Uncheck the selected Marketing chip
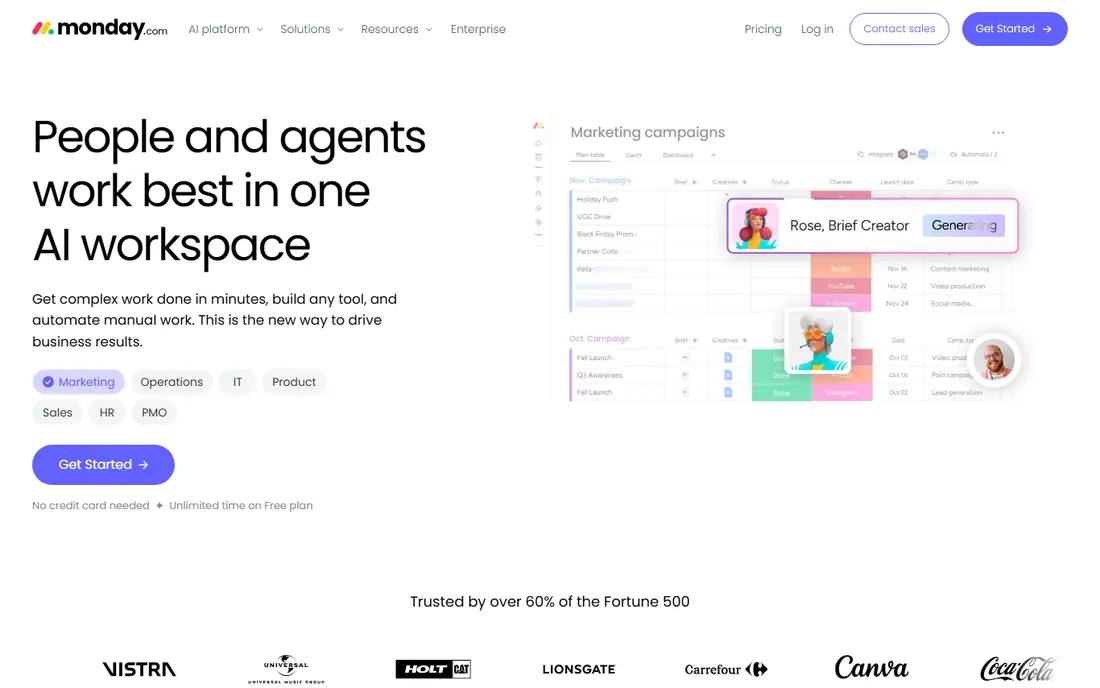This screenshot has width=1100, height=688. (79, 382)
